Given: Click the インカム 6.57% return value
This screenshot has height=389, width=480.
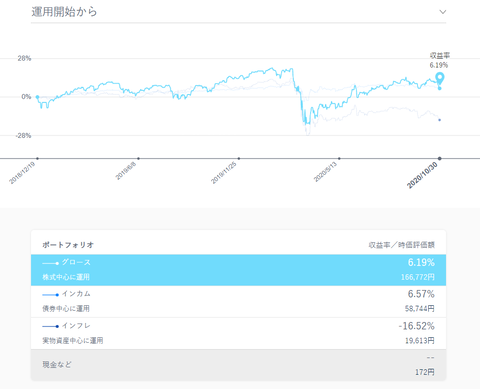Looking at the screenshot, I should click(x=421, y=294).
